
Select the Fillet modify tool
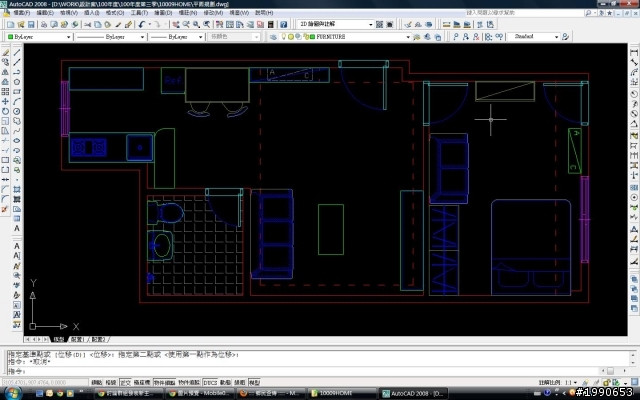(5, 199)
